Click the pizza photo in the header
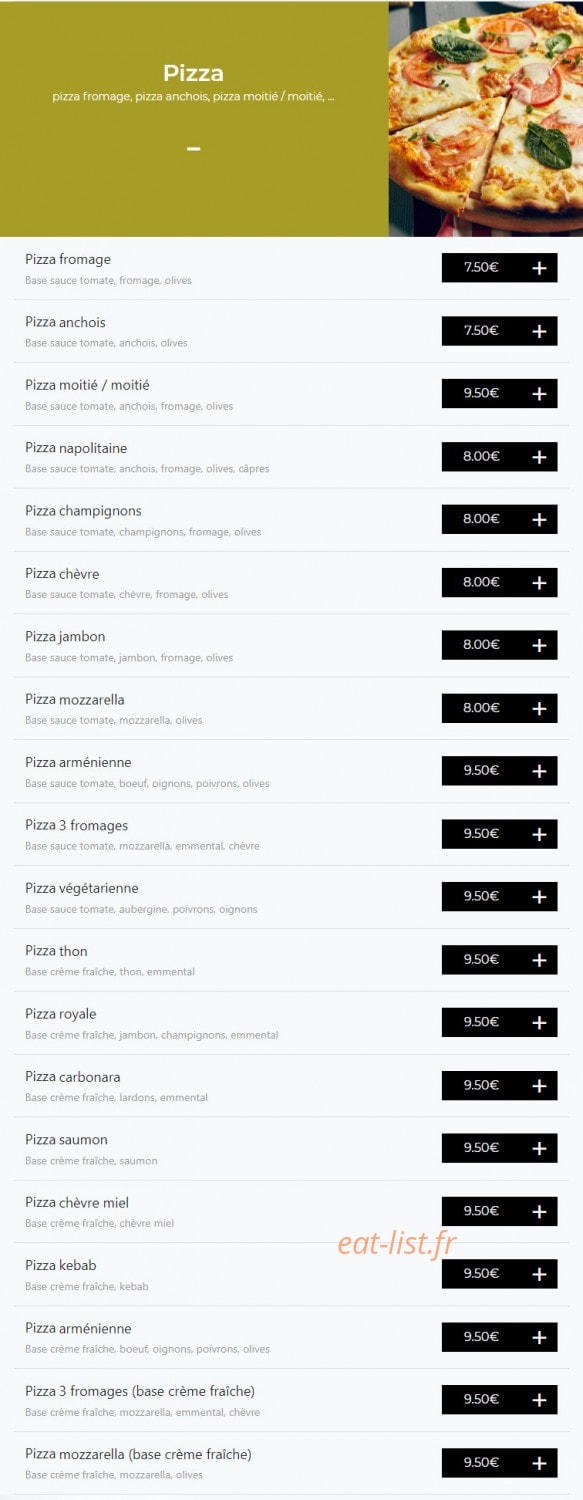The height and width of the screenshot is (1500, 583). pos(486,118)
